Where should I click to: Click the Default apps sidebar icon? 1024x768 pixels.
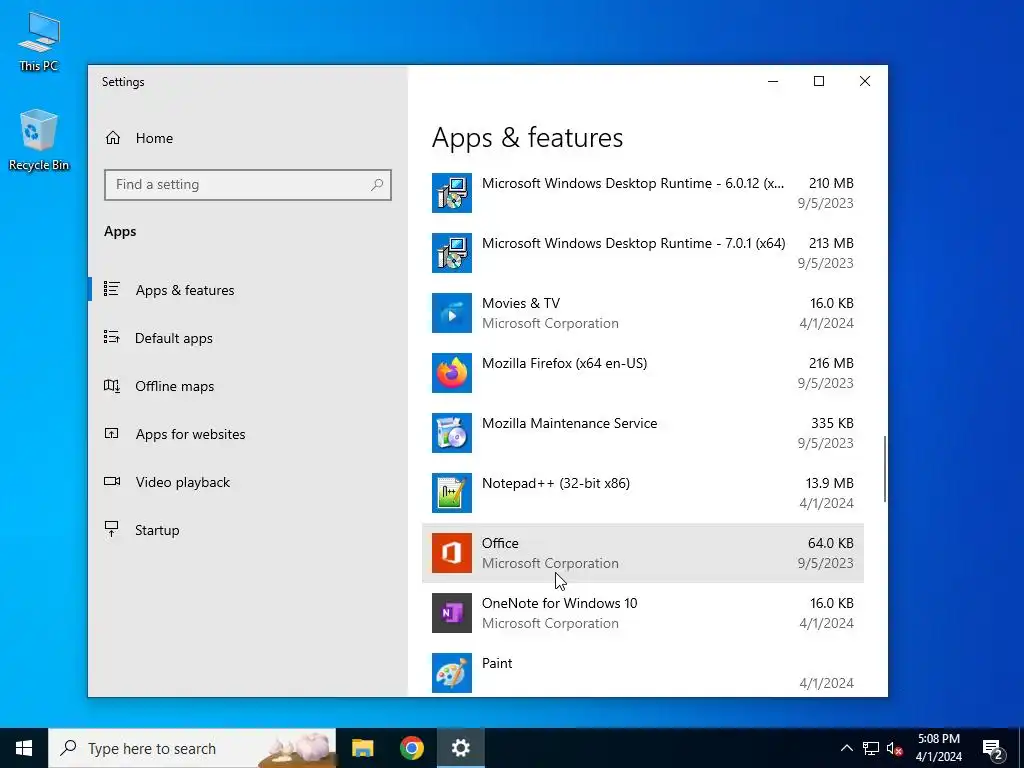pos(112,337)
